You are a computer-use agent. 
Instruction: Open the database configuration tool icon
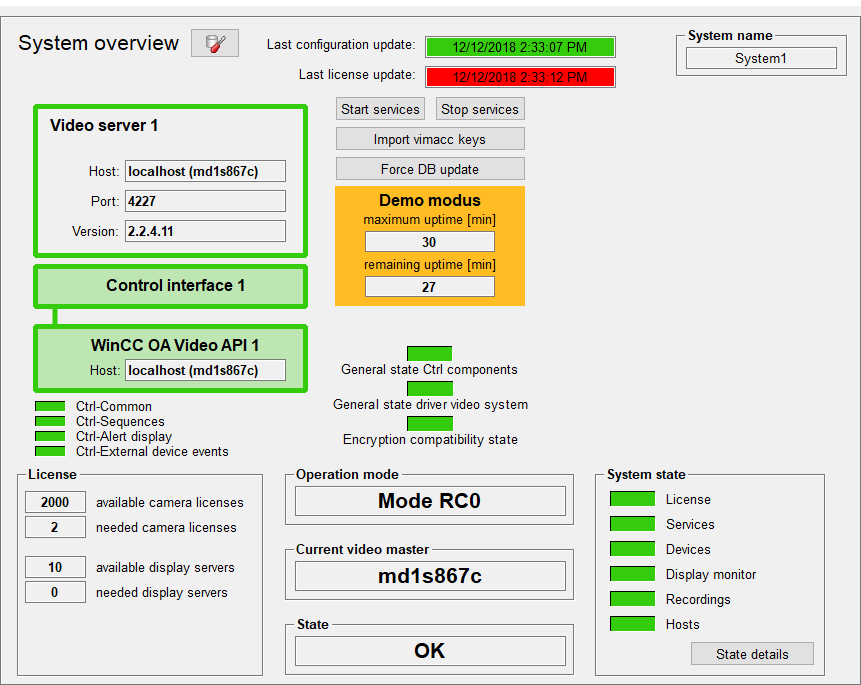pos(214,43)
